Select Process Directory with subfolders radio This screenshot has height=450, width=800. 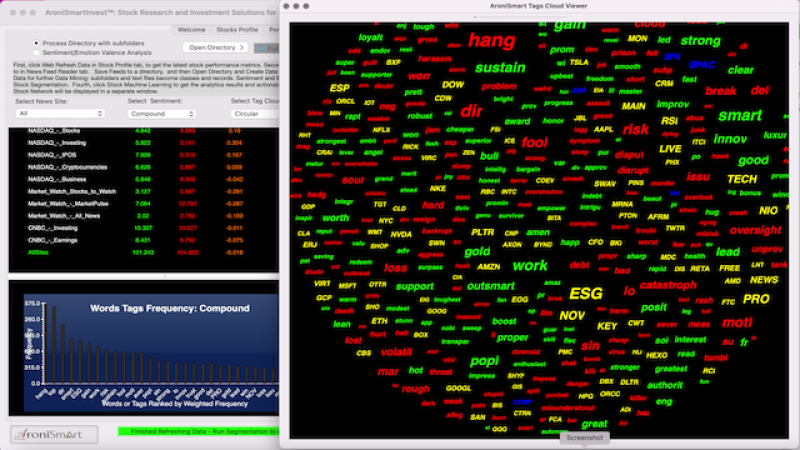click(x=36, y=43)
